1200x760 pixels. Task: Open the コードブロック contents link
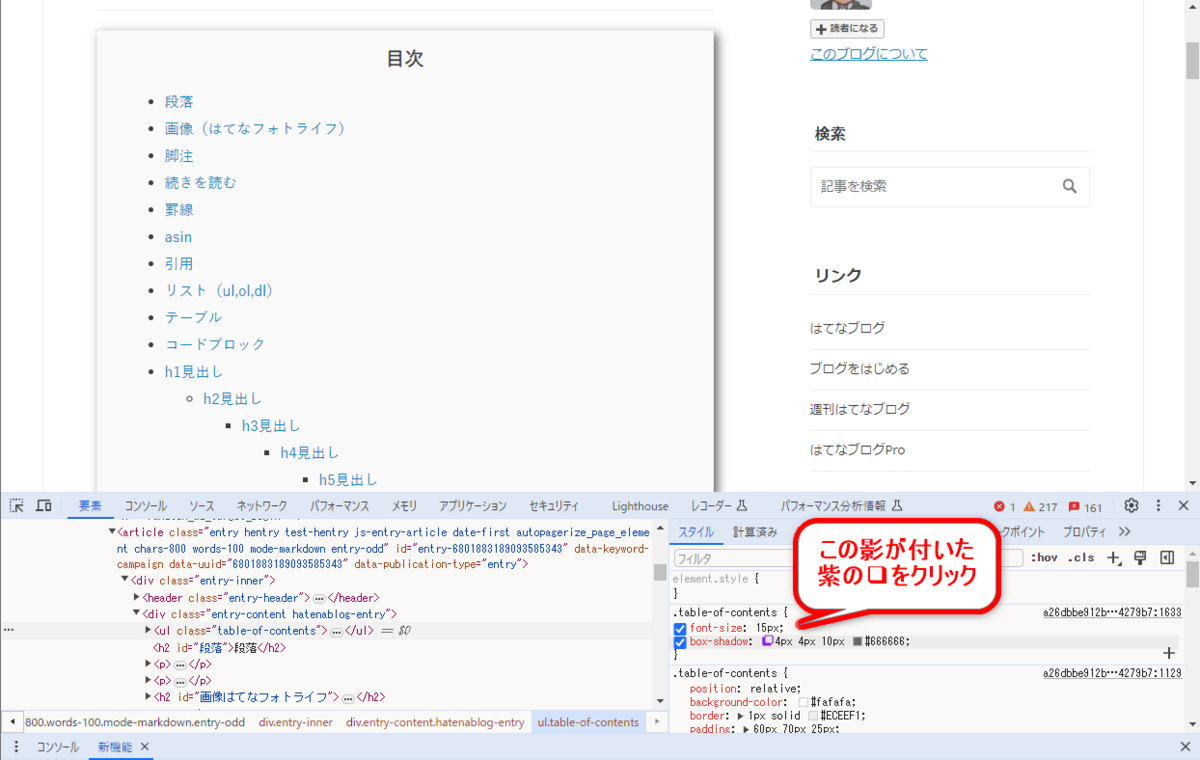click(x=215, y=344)
